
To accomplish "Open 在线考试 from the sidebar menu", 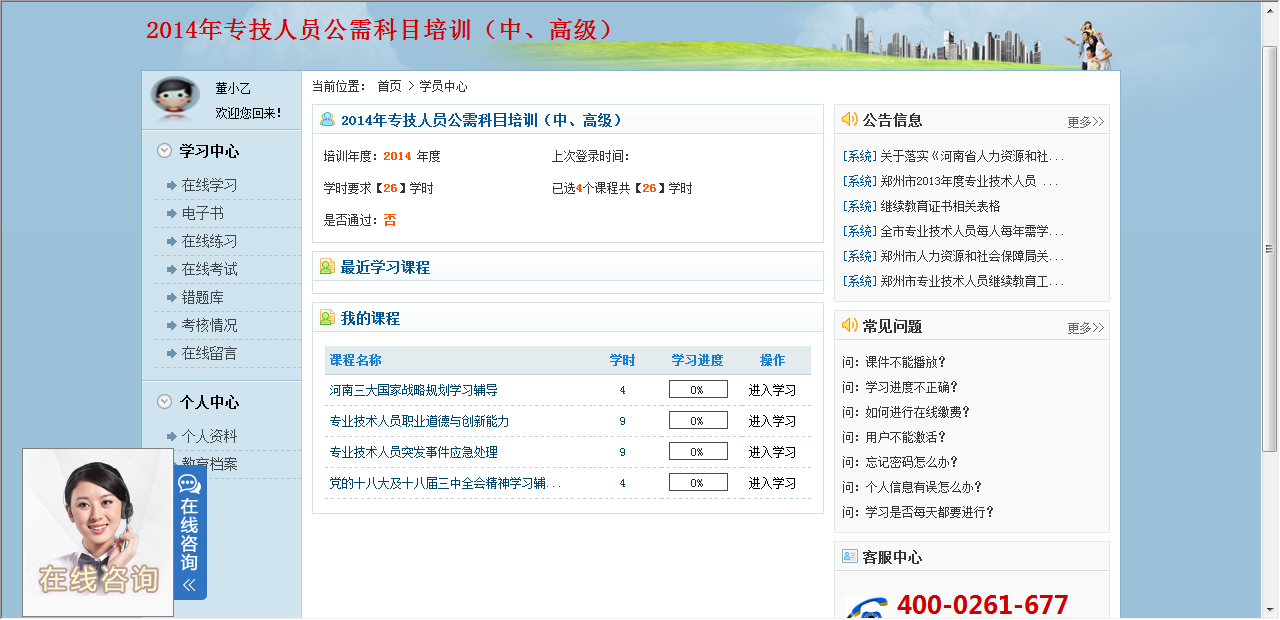I will point(209,269).
